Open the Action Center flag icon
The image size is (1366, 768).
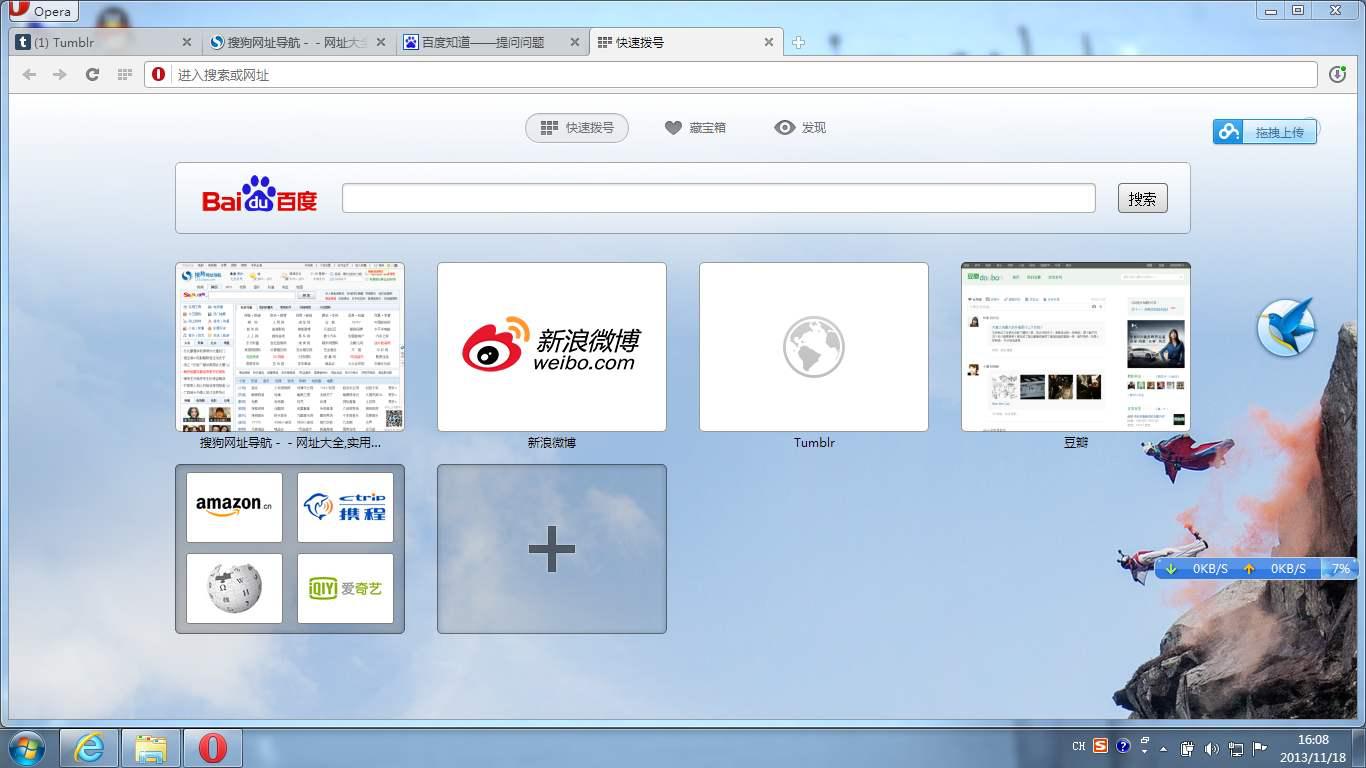click(1260, 747)
